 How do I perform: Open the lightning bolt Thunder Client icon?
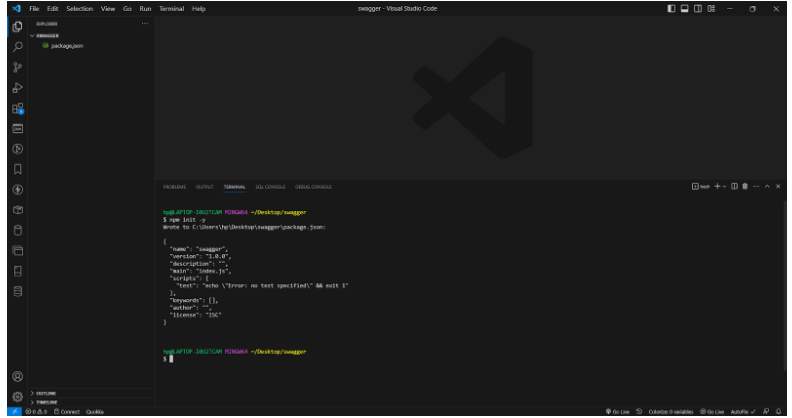[x=17, y=189]
